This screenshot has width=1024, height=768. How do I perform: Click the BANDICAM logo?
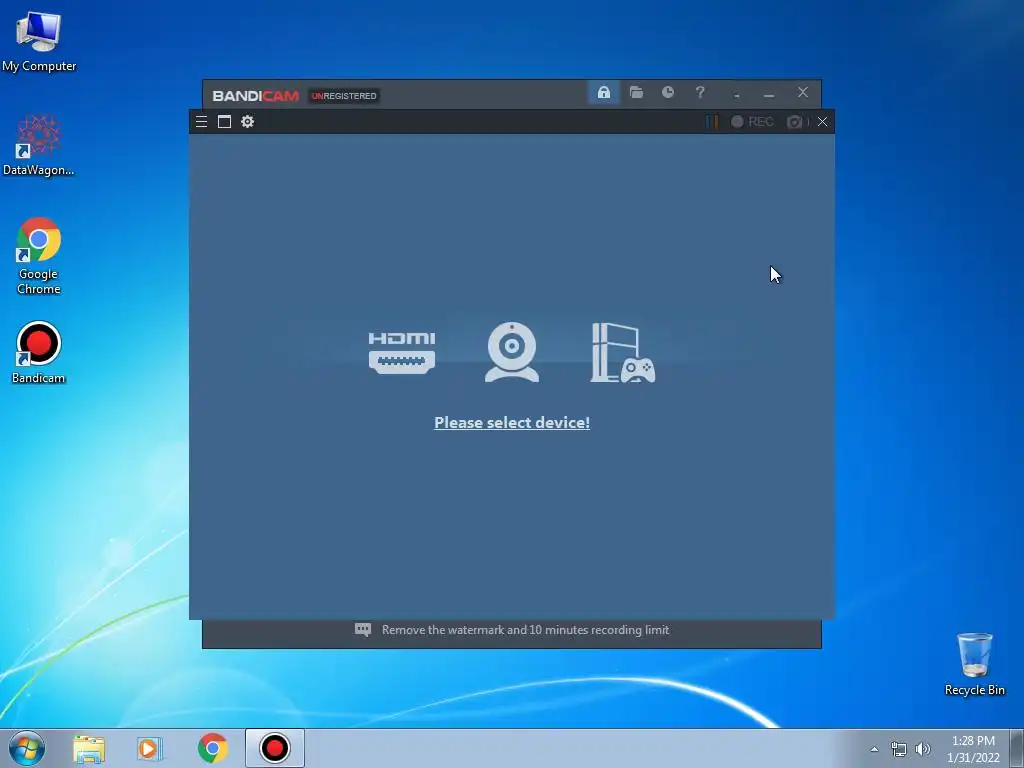pos(255,96)
